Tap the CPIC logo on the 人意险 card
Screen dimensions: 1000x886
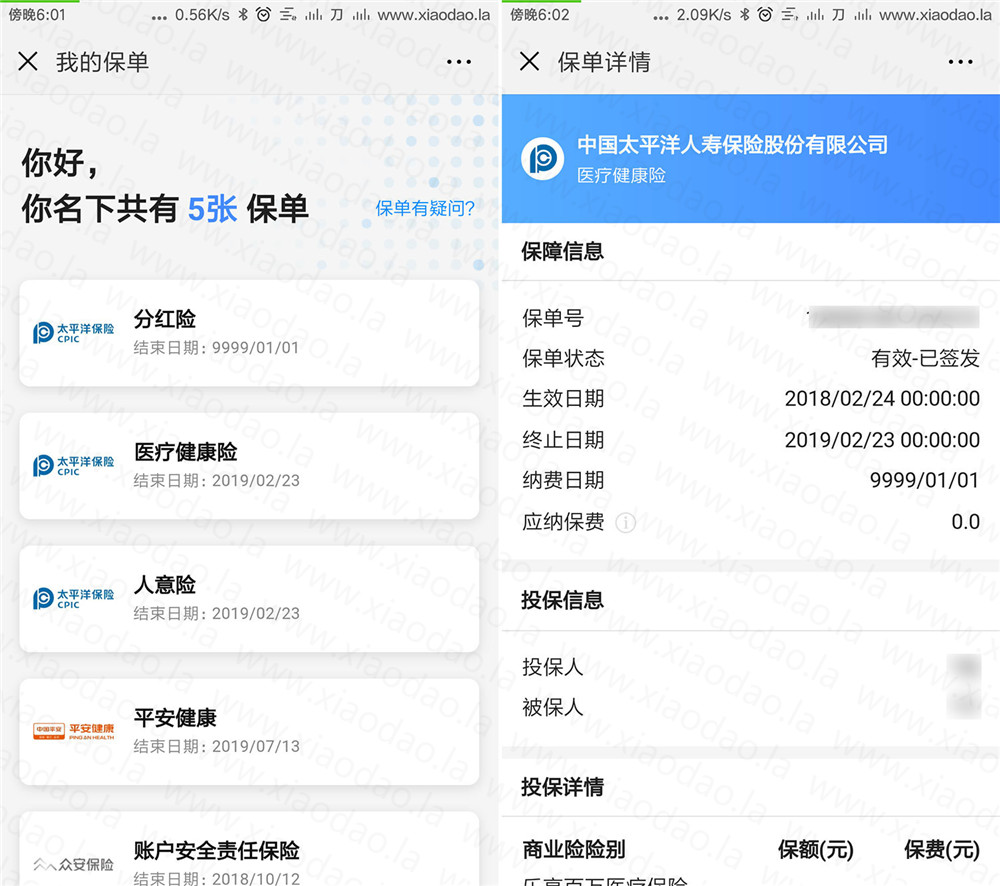[x=73, y=599]
